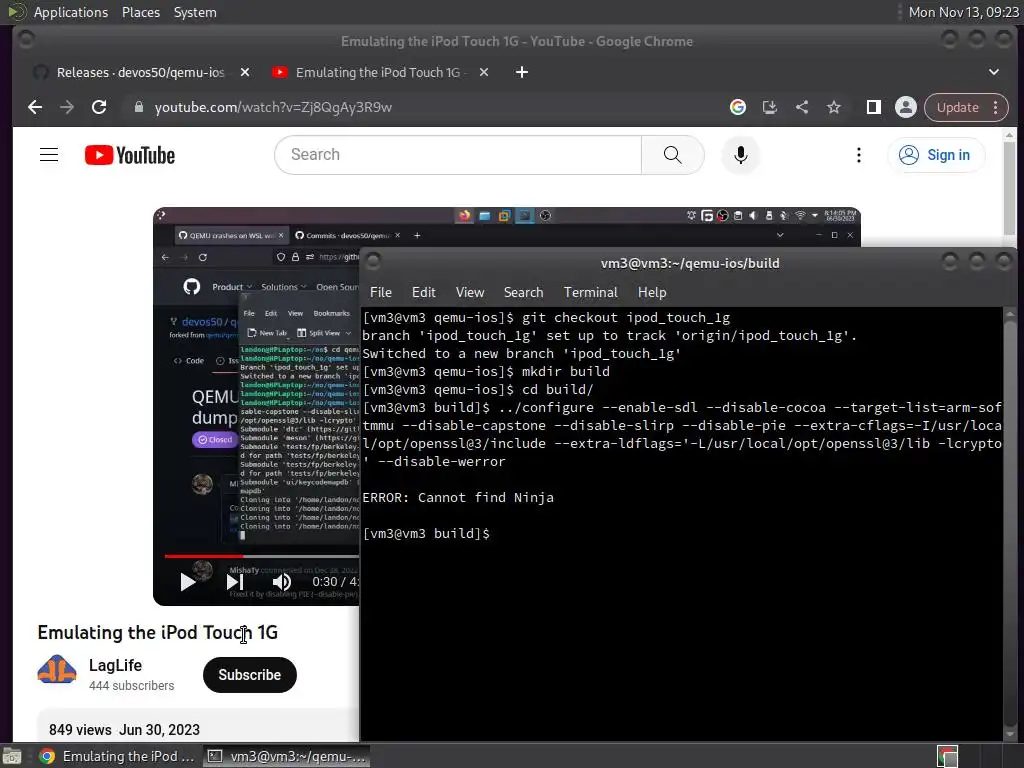1024x768 pixels.
Task: Click video title Emulating the iPod Touch 1G
Action: coord(157,632)
